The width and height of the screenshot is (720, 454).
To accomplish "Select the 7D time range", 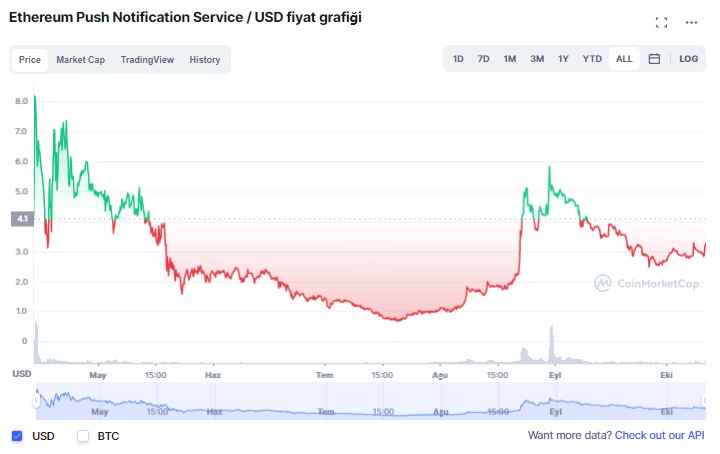I will (483, 59).
